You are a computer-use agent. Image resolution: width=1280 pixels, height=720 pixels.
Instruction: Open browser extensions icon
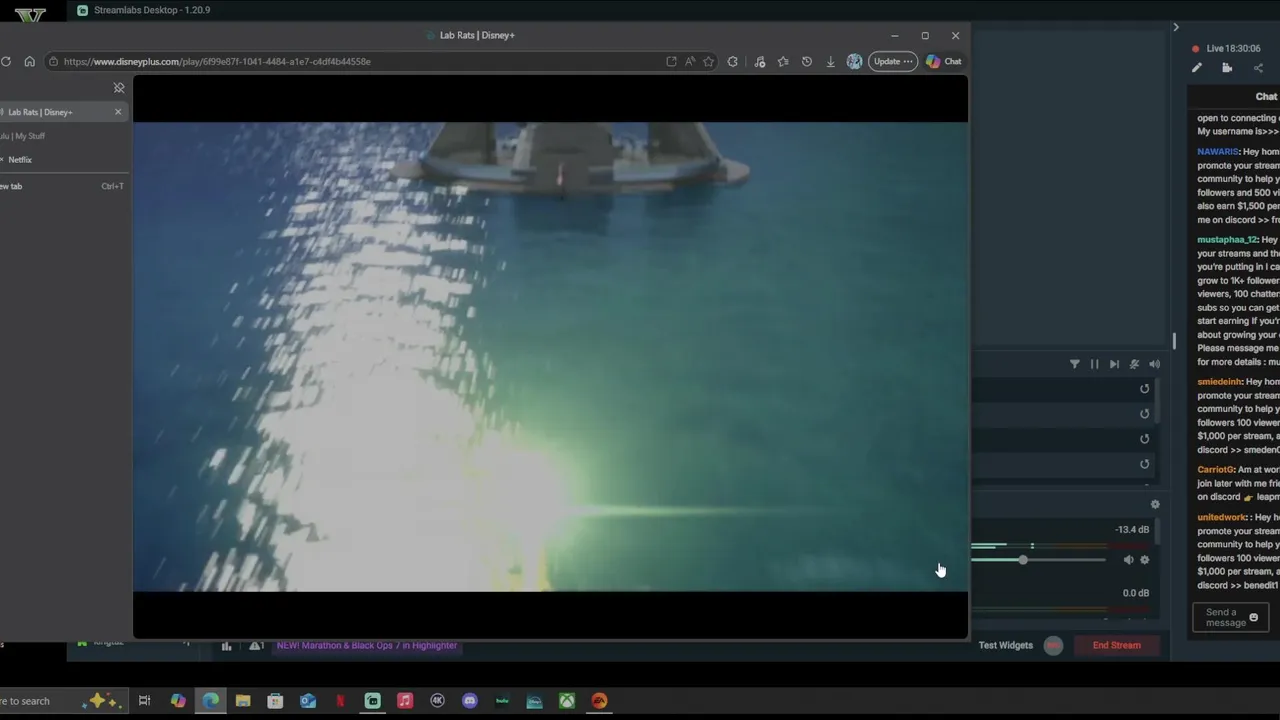coord(733,61)
